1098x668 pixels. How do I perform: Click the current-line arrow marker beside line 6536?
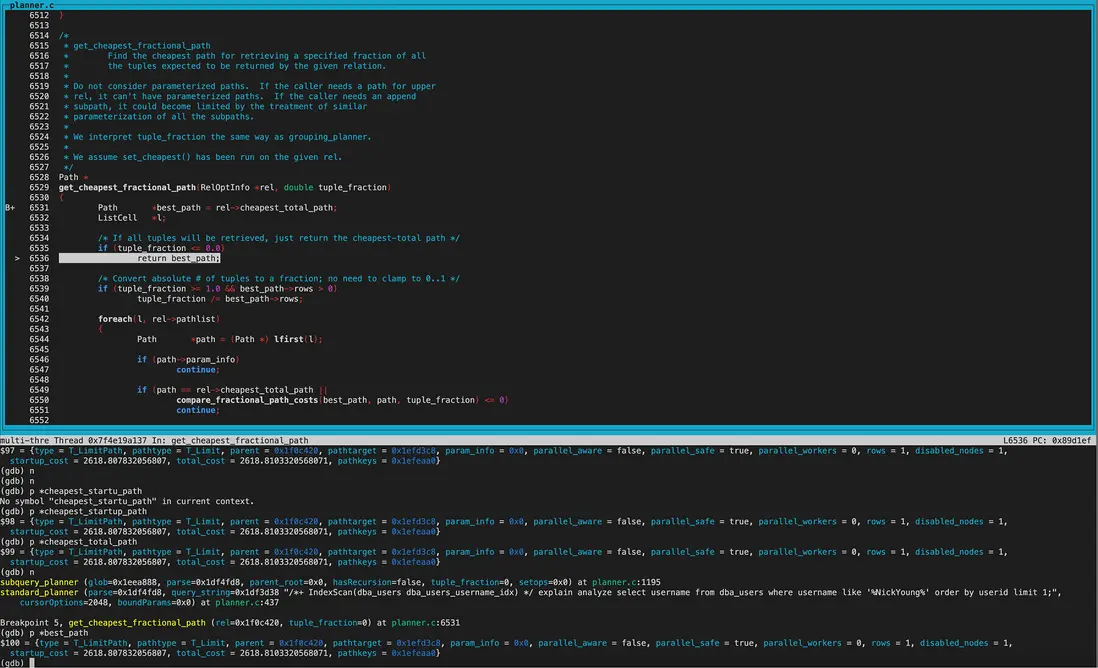click(x=17, y=258)
